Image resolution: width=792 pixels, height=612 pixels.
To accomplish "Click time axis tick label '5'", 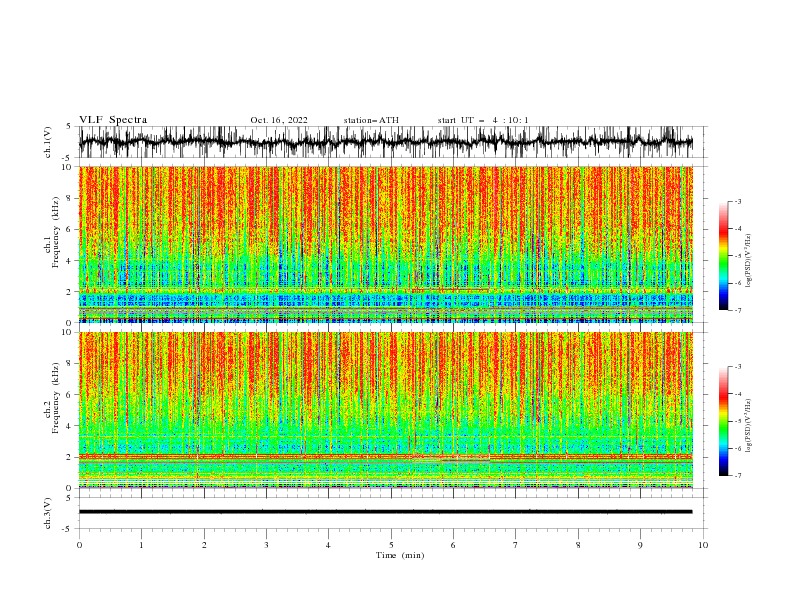I will pos(391,545).
